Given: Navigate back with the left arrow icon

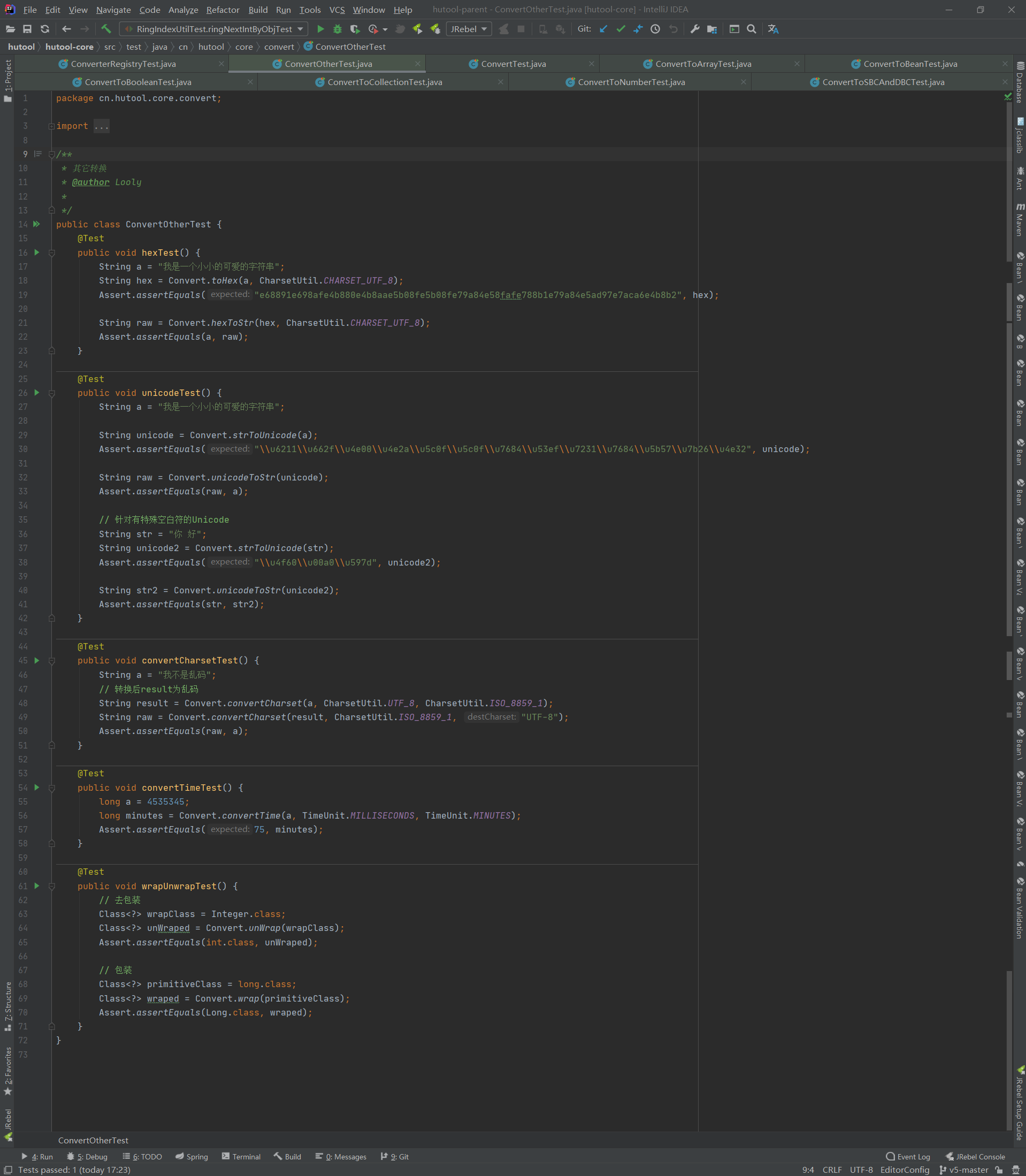Looking at the screenshot, I should click(x=66, y=29).
